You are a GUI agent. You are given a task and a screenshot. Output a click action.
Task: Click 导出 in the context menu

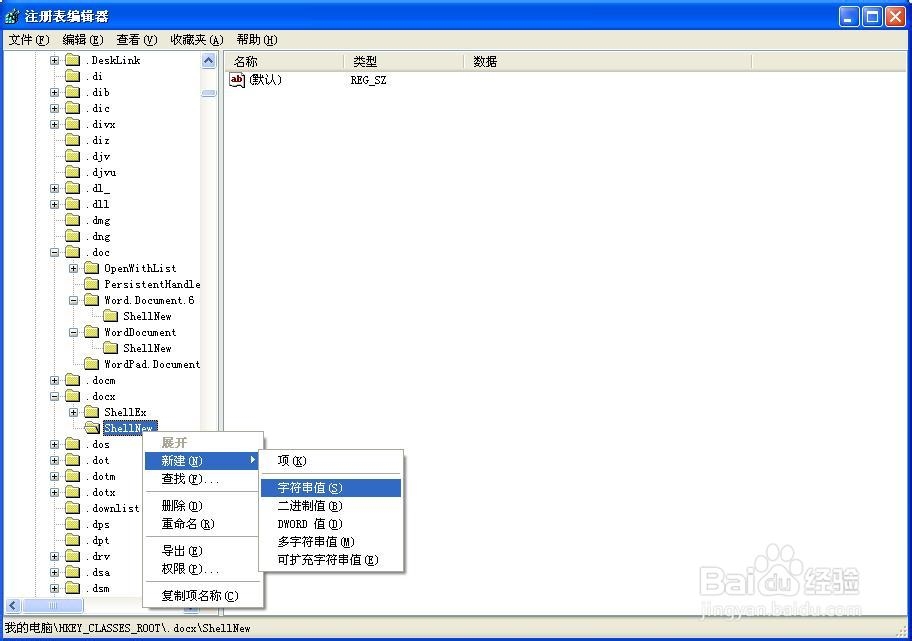point(180,550)
